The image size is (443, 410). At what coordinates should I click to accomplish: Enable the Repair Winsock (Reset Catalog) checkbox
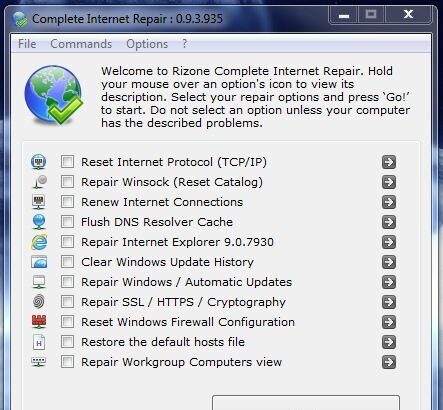click(67, 182)
